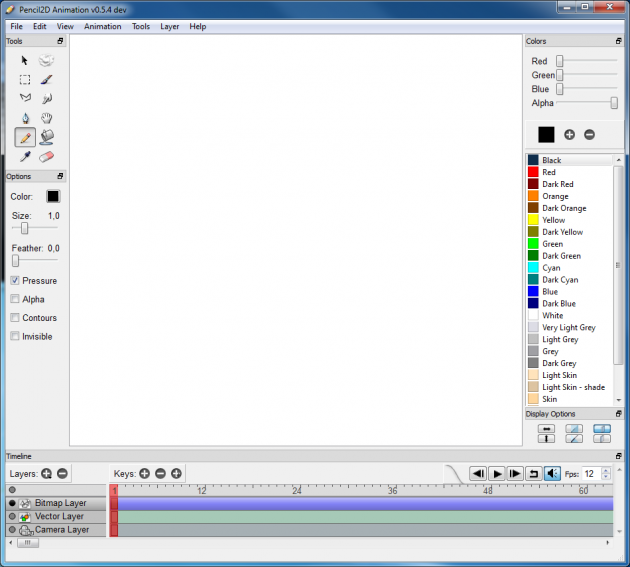Toggle visibility of the Vector Layer

click(12, 517)
